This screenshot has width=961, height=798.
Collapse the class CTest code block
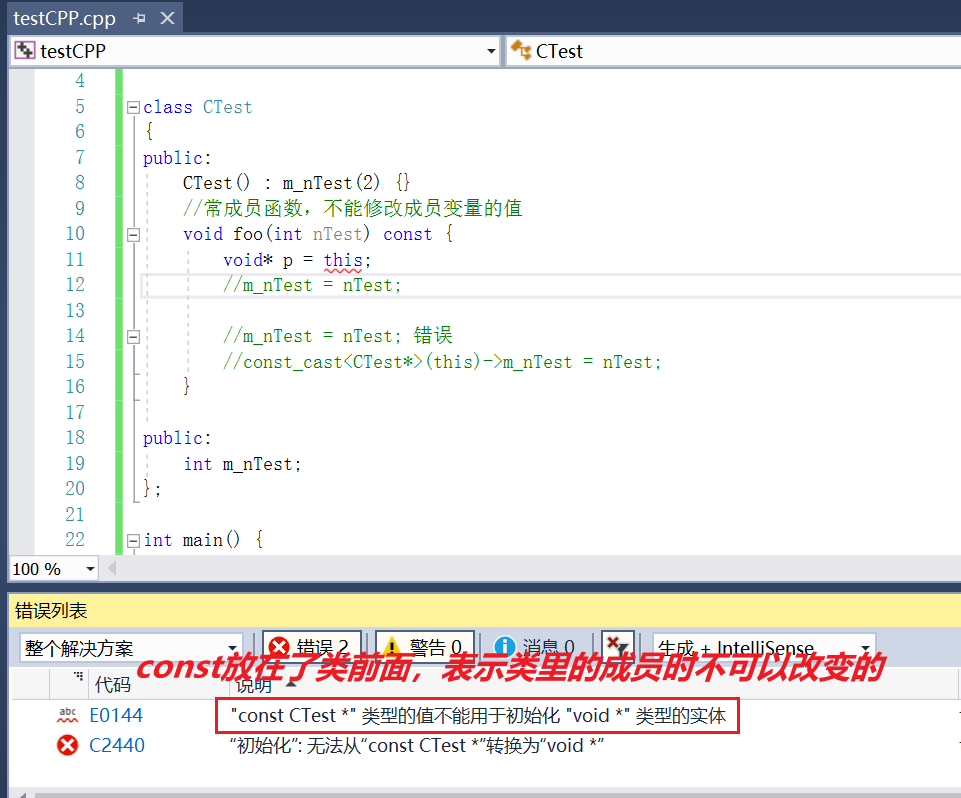click(x=133, y=108)
